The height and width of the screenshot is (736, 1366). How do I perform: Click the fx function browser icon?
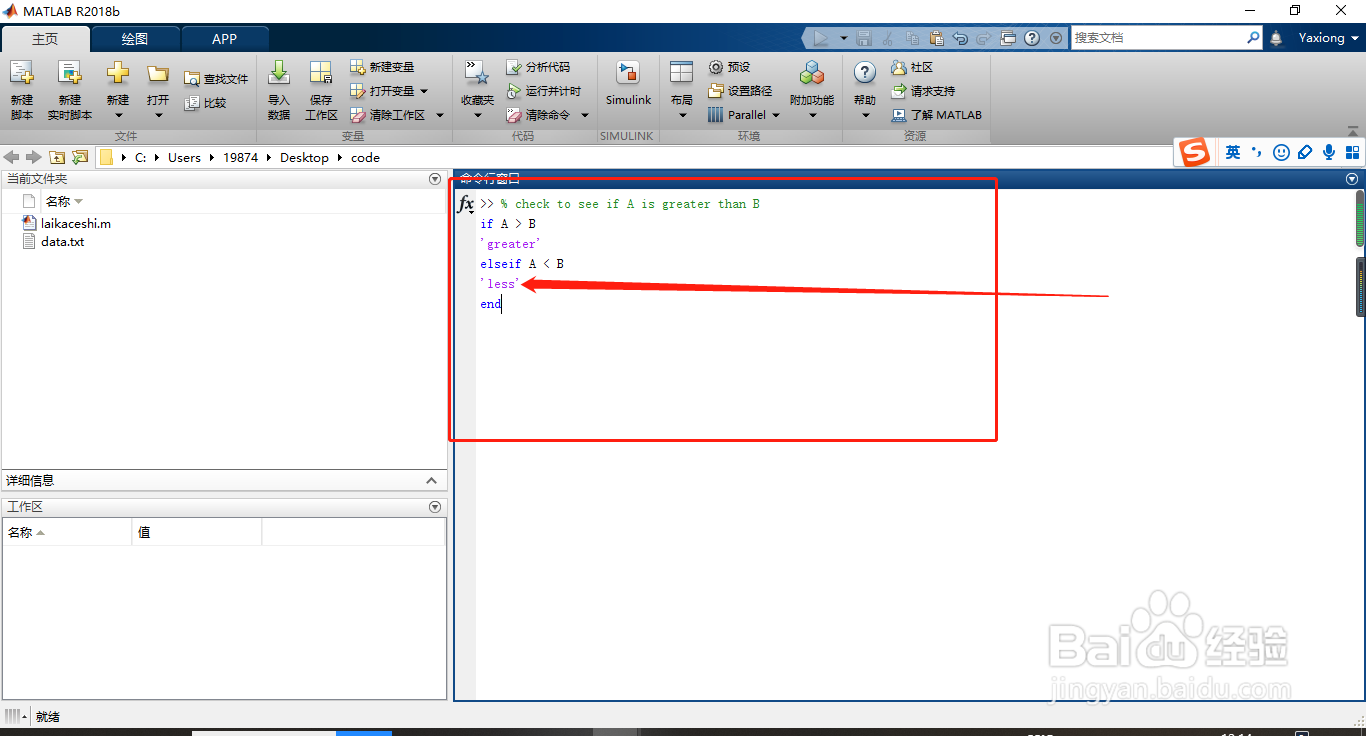click(x=466, y=204)
